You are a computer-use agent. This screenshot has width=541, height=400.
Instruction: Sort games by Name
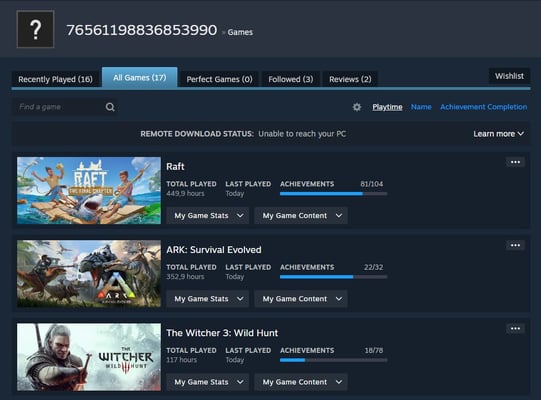tap(421, 107)
